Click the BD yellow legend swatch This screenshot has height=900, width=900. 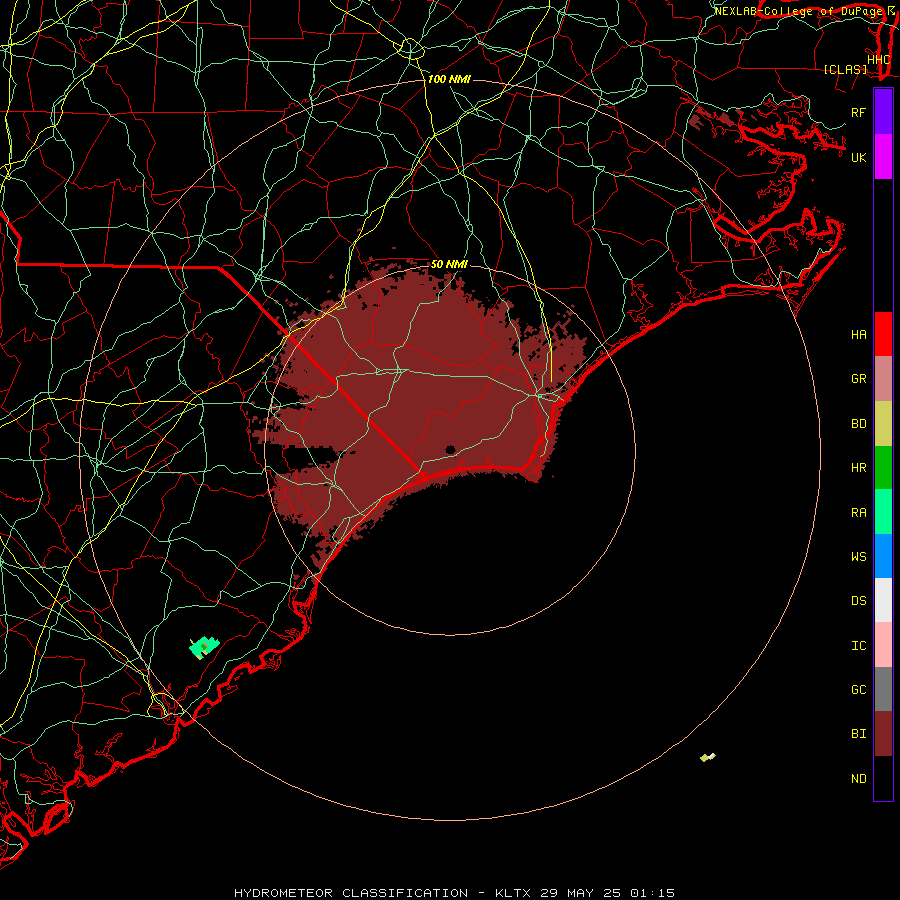(x=883, y=424)
